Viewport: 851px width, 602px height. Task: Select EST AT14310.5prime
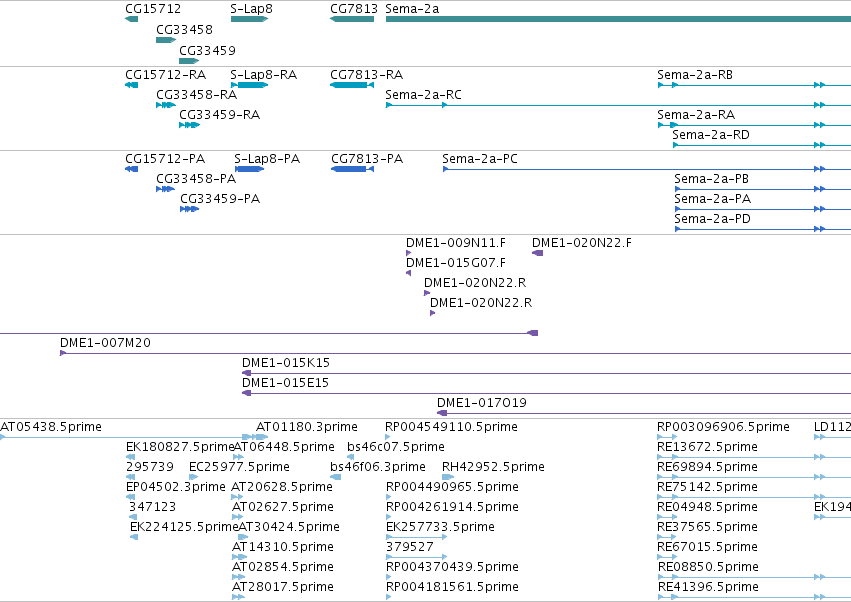click(x=283, y=547)
